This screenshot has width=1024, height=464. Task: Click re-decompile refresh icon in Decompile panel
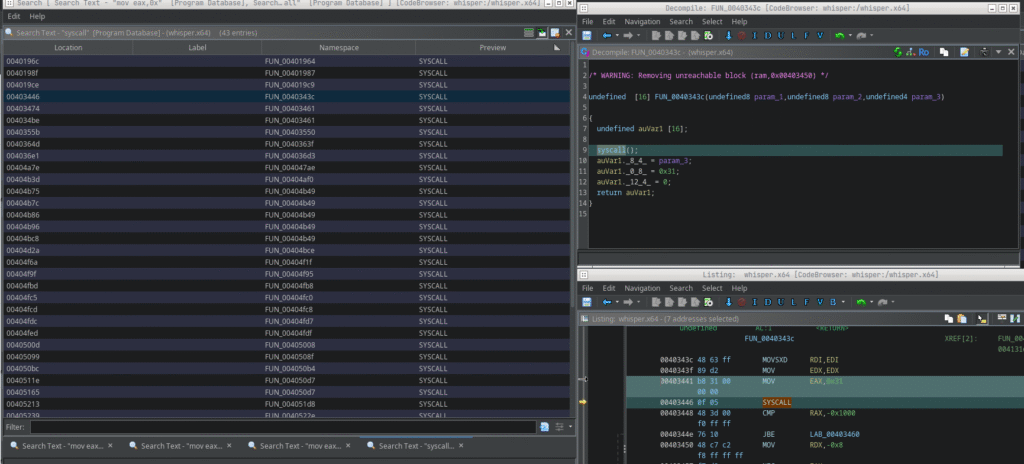[898, 51]
